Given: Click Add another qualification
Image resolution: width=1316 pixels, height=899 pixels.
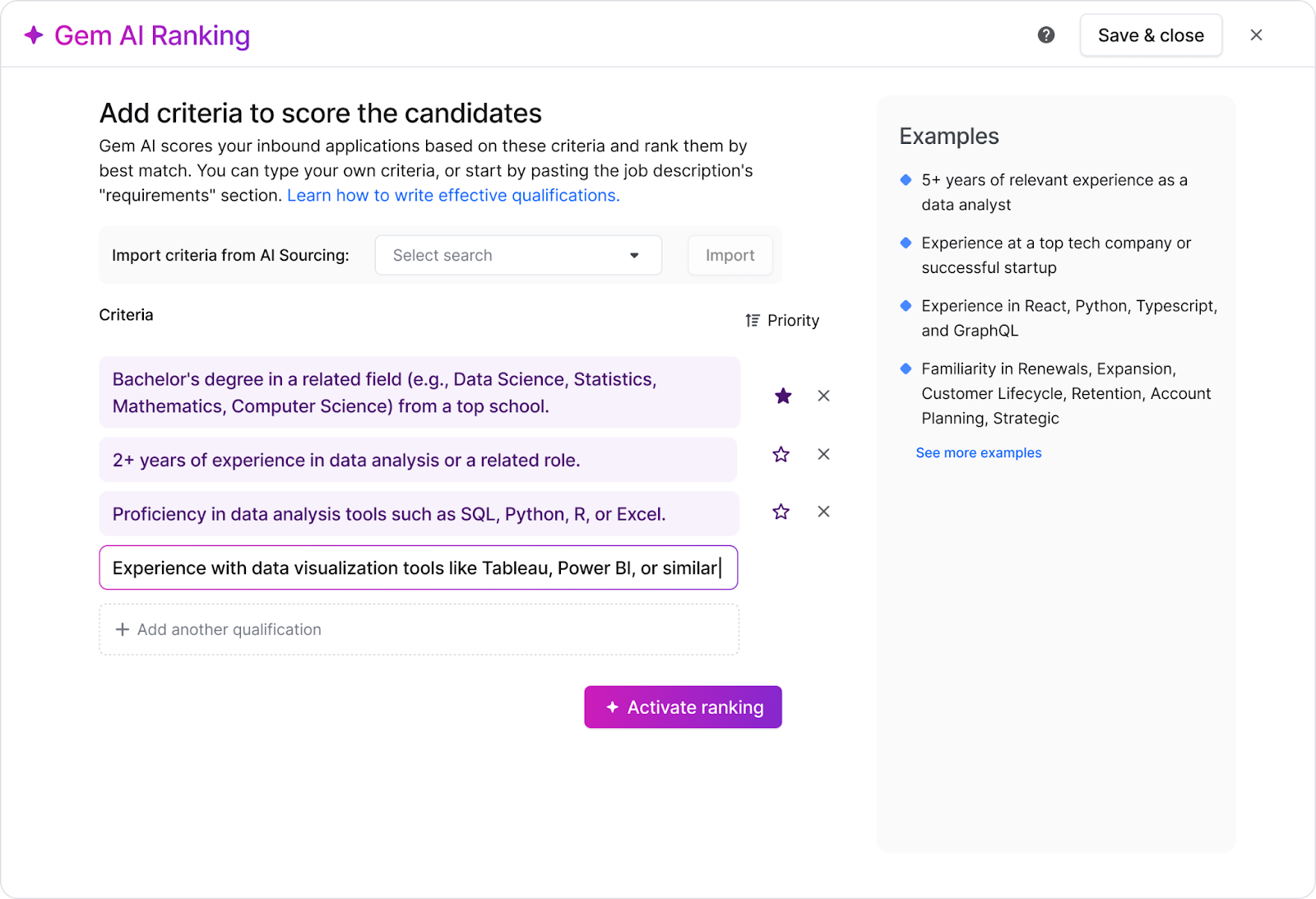Looking at the screenshot, I should [419, 630].
